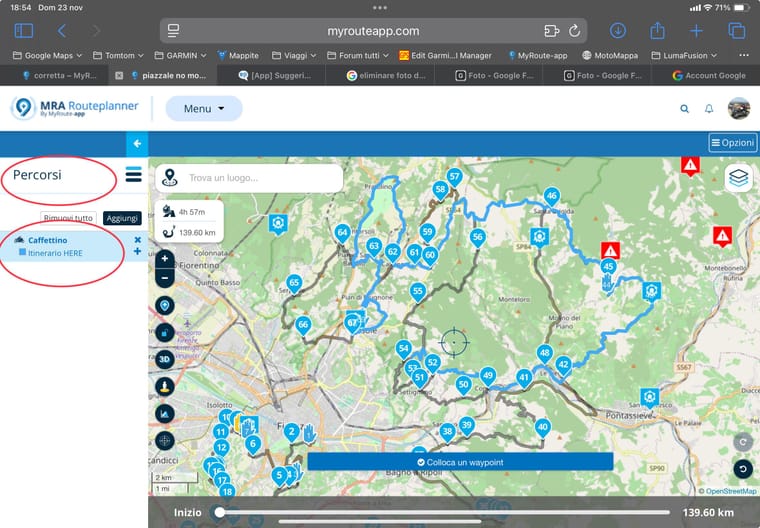Image resolution: width=760 pixels, height=528 pixels.
Task: Click the Aggiungi button
Action: point(122,218)
